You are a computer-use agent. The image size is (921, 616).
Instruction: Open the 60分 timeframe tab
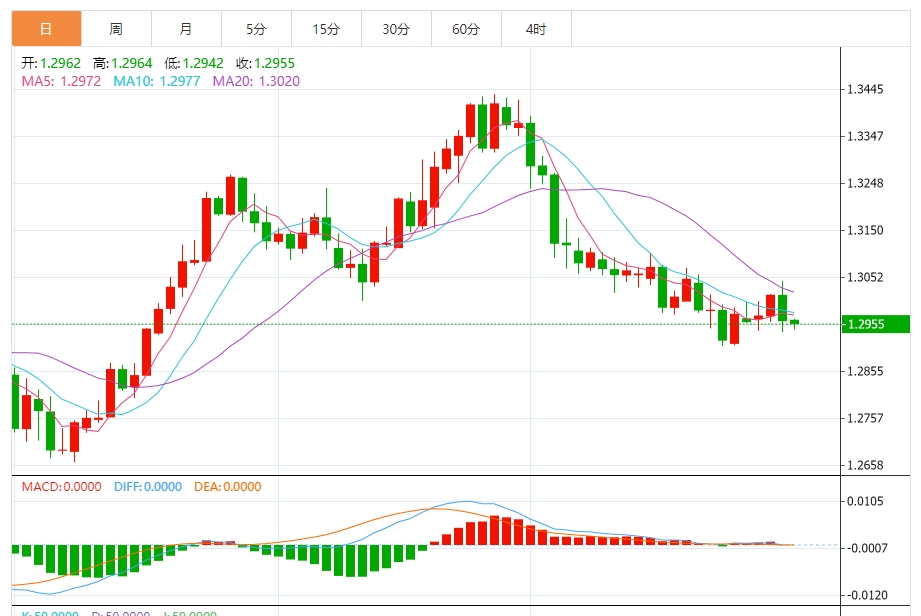(466, 28)
